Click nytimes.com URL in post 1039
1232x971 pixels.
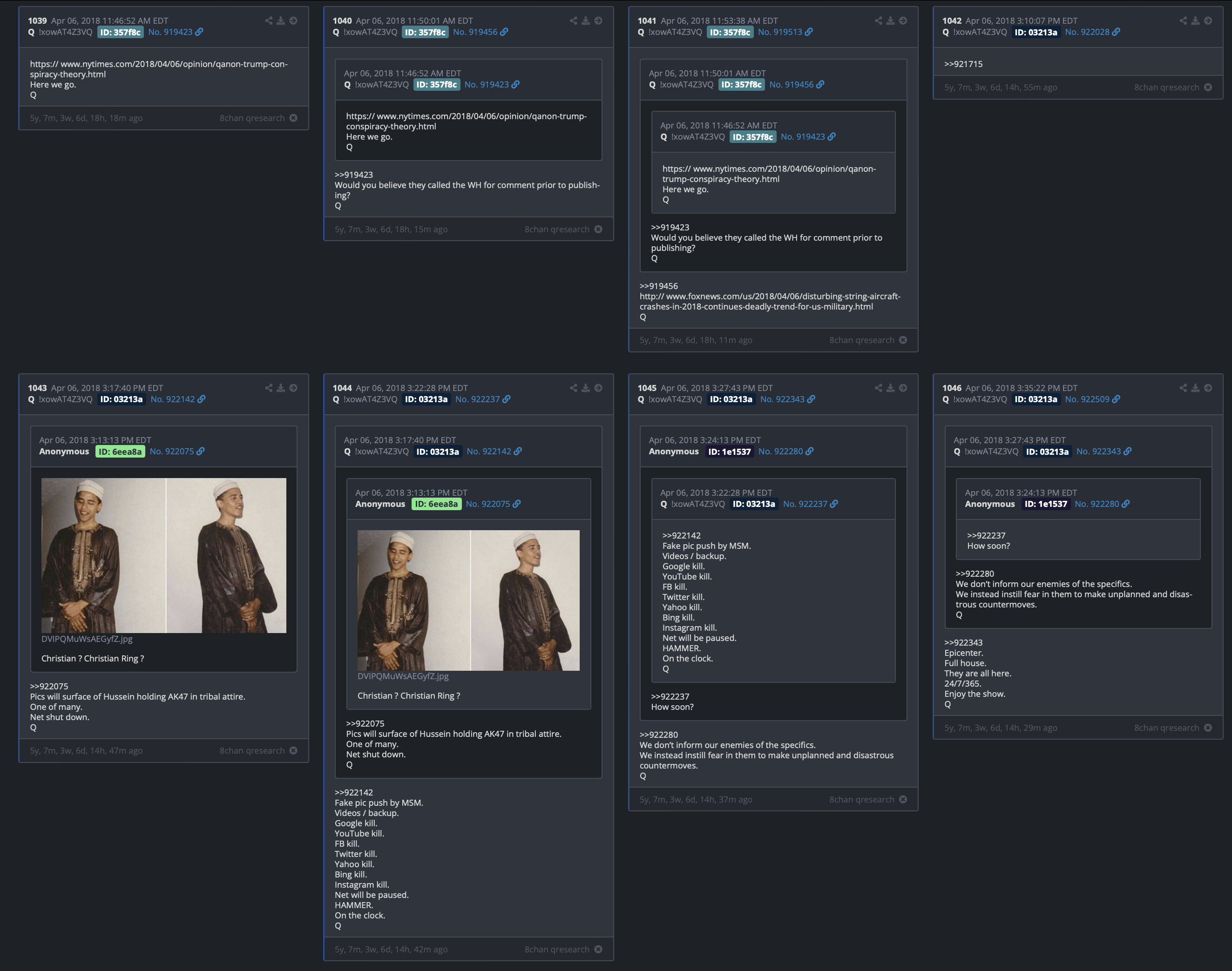tap(159, 69)
